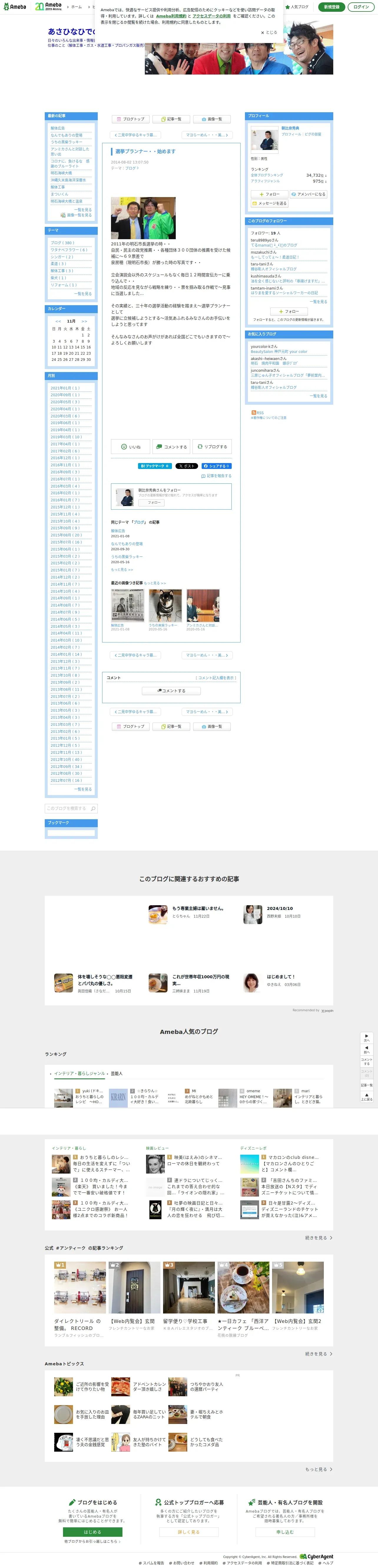This screenshot has width=378, height=1568.
Task: Open theme ブログ ( 380 ) link
Action: pyautogui.click(x=62, y=243)
